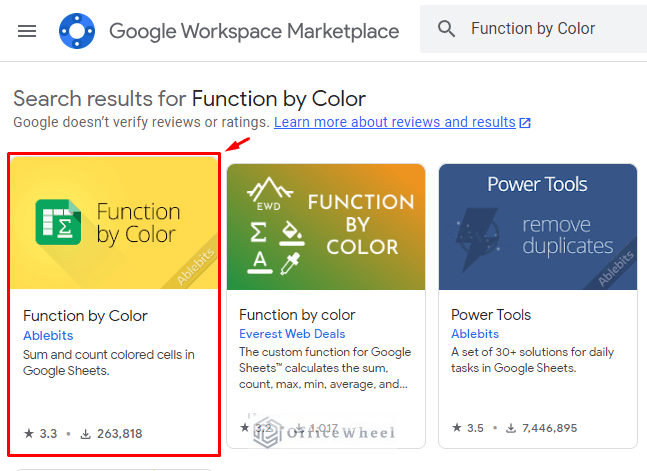This screenshot has width=647, height=471.
Task: Select the Function by color title by Everest
Action: (x=297, y=315)
